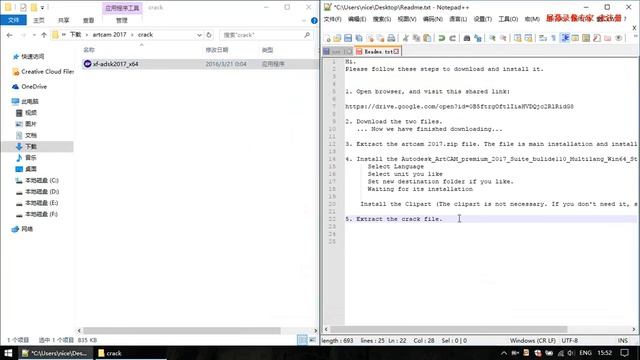Image resolution: width=640 pixels, height=360 pixels.
Task: Close the Readme.txt tab with its X
Action: [x=396, y=51]
